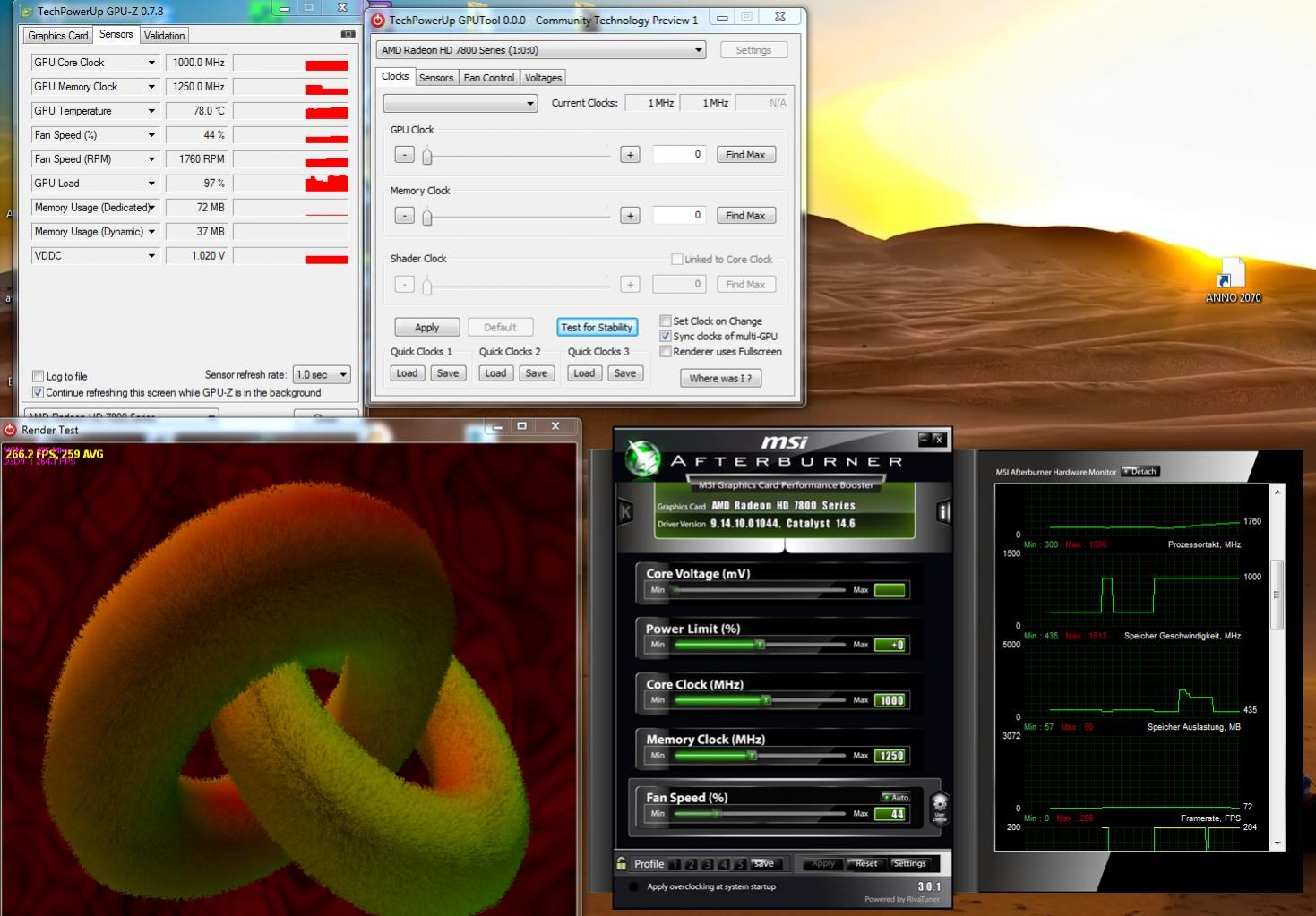Click the Memory Clock minus button in GPUTool
Viewport: 1316px width, 916px height.
(405, 216)
